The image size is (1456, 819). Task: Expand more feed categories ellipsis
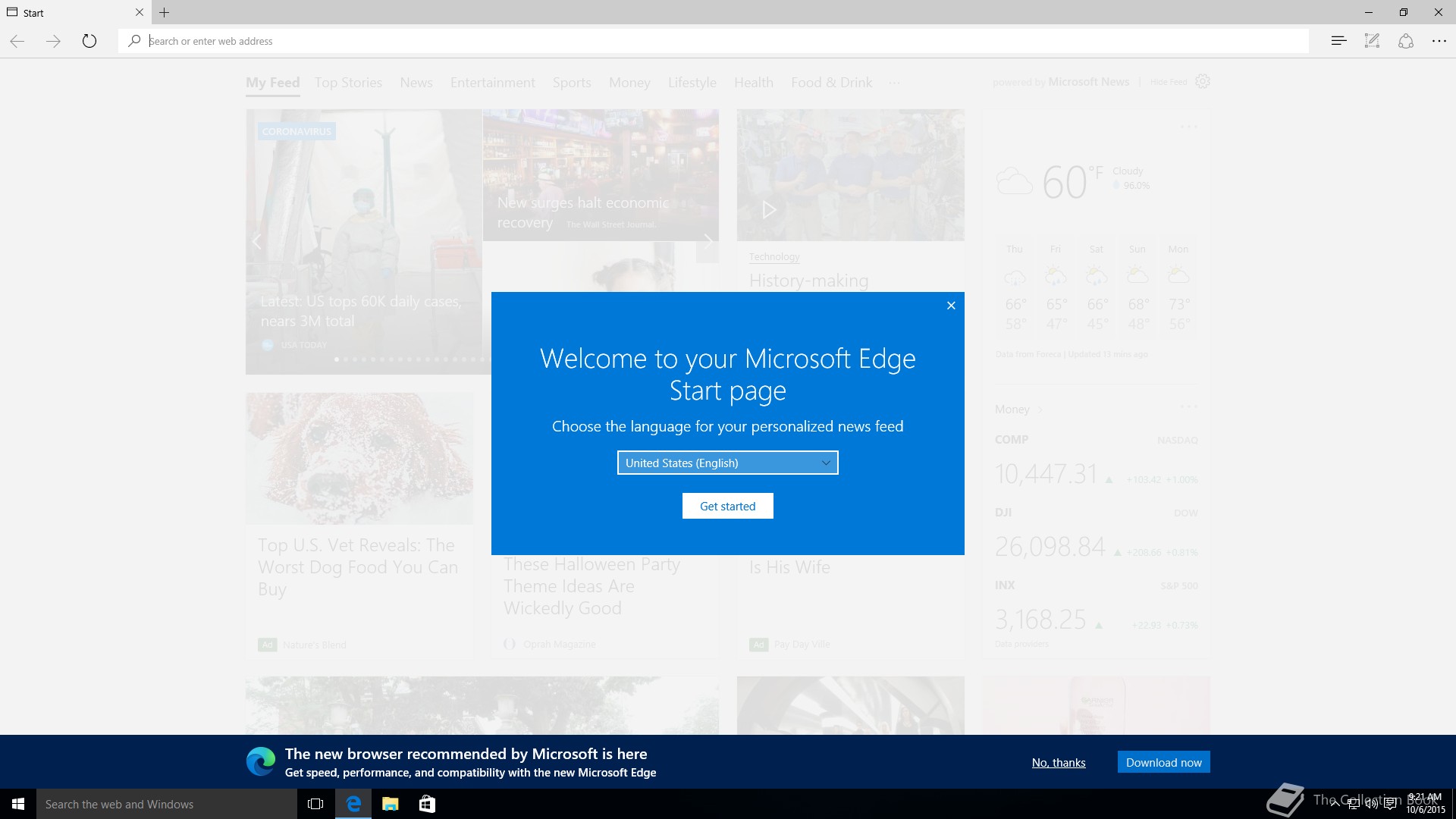pyautogui.click(x=895, y=83)
